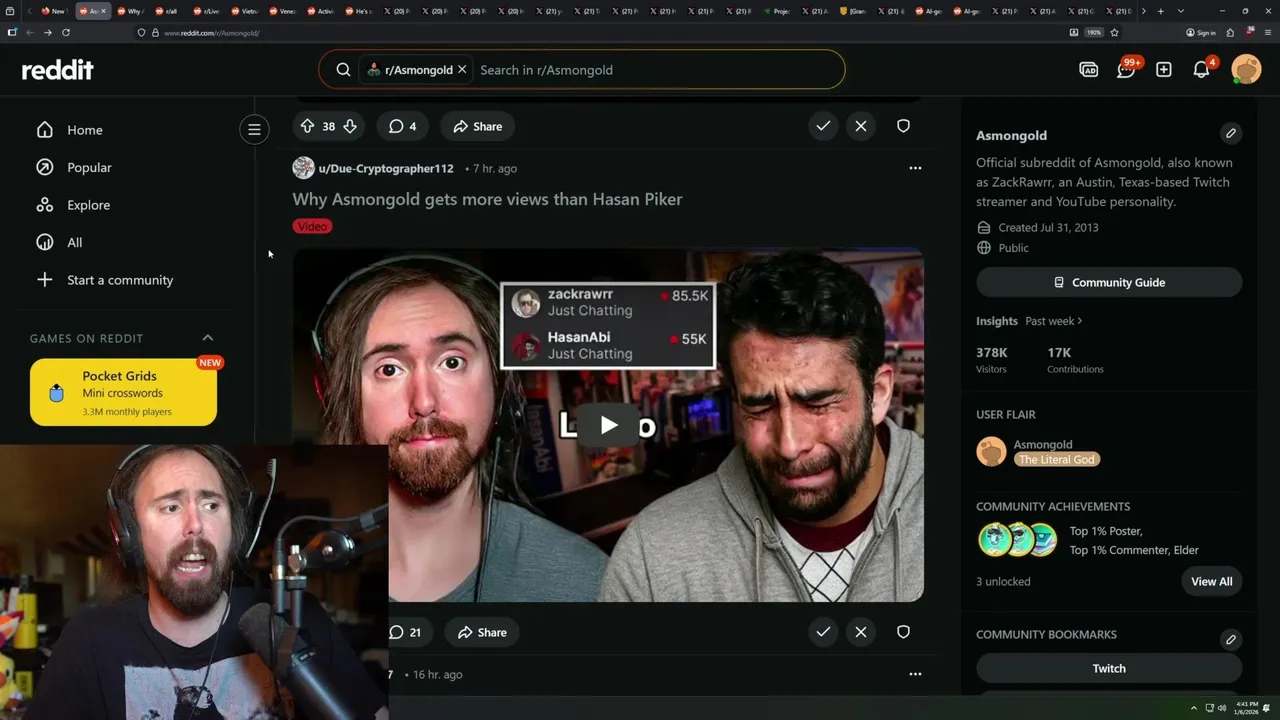Collapse the Games on Reddit section
Image resolution: width=1280 pixels, height=720 pixels.
click(x=208, y=338)
